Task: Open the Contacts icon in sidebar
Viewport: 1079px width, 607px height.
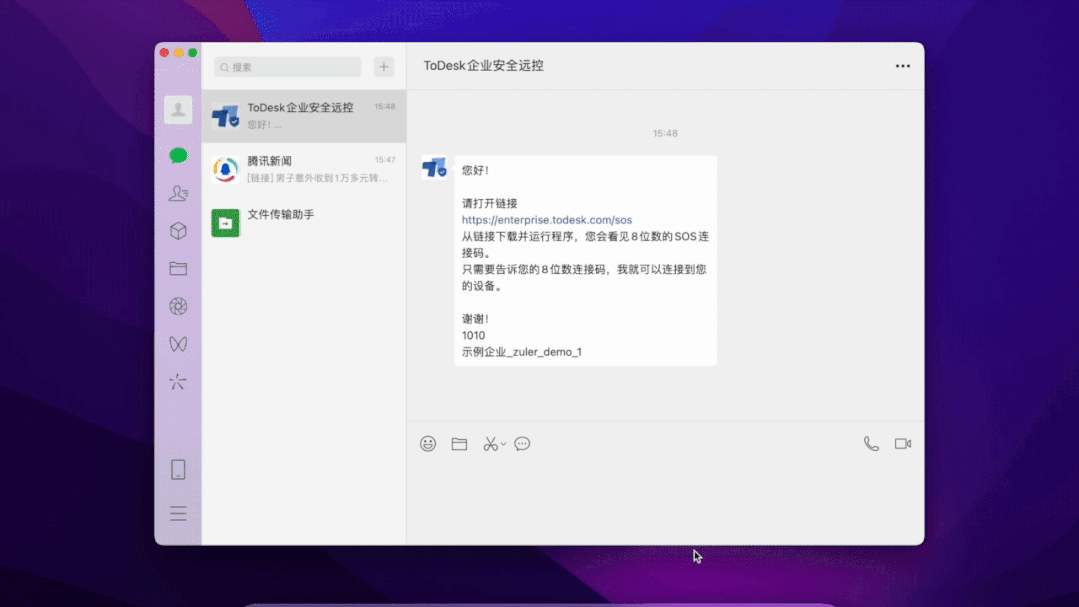Action: pos(178,193)
